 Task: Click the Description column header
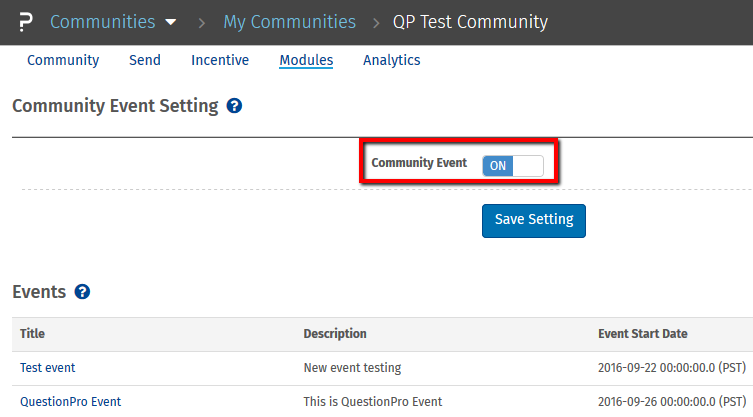[x=335, y=334]
